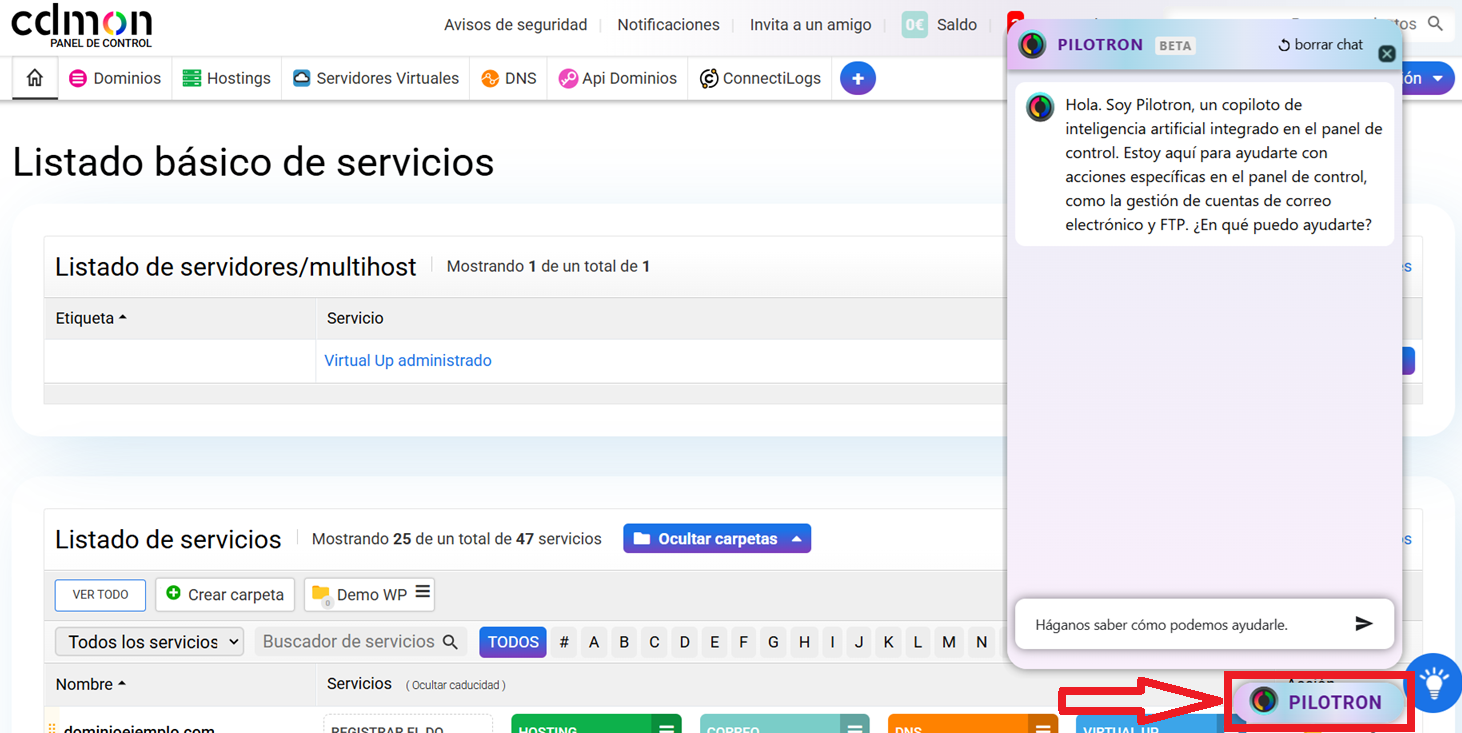Select TODOS letter filter
The image size is (1462, 733).
tap(513, 642)
